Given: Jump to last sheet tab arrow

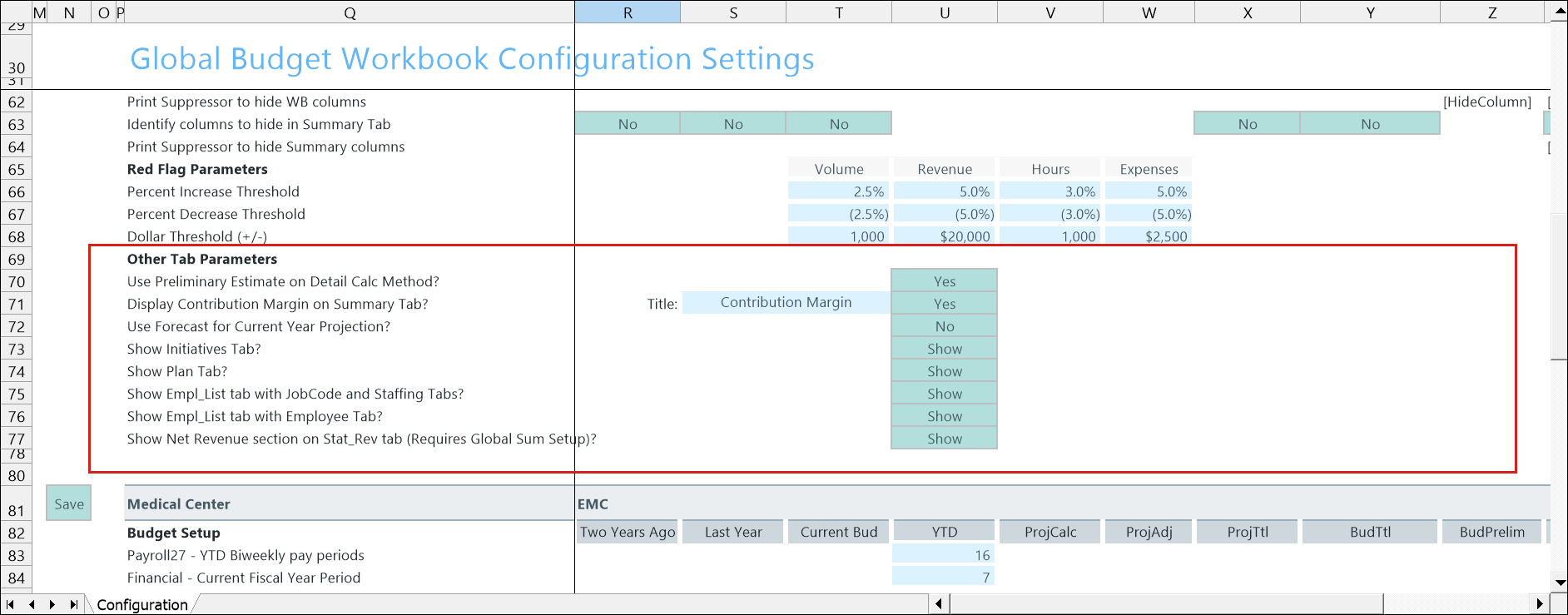Looking at the screenshot, I should [73, 604].
